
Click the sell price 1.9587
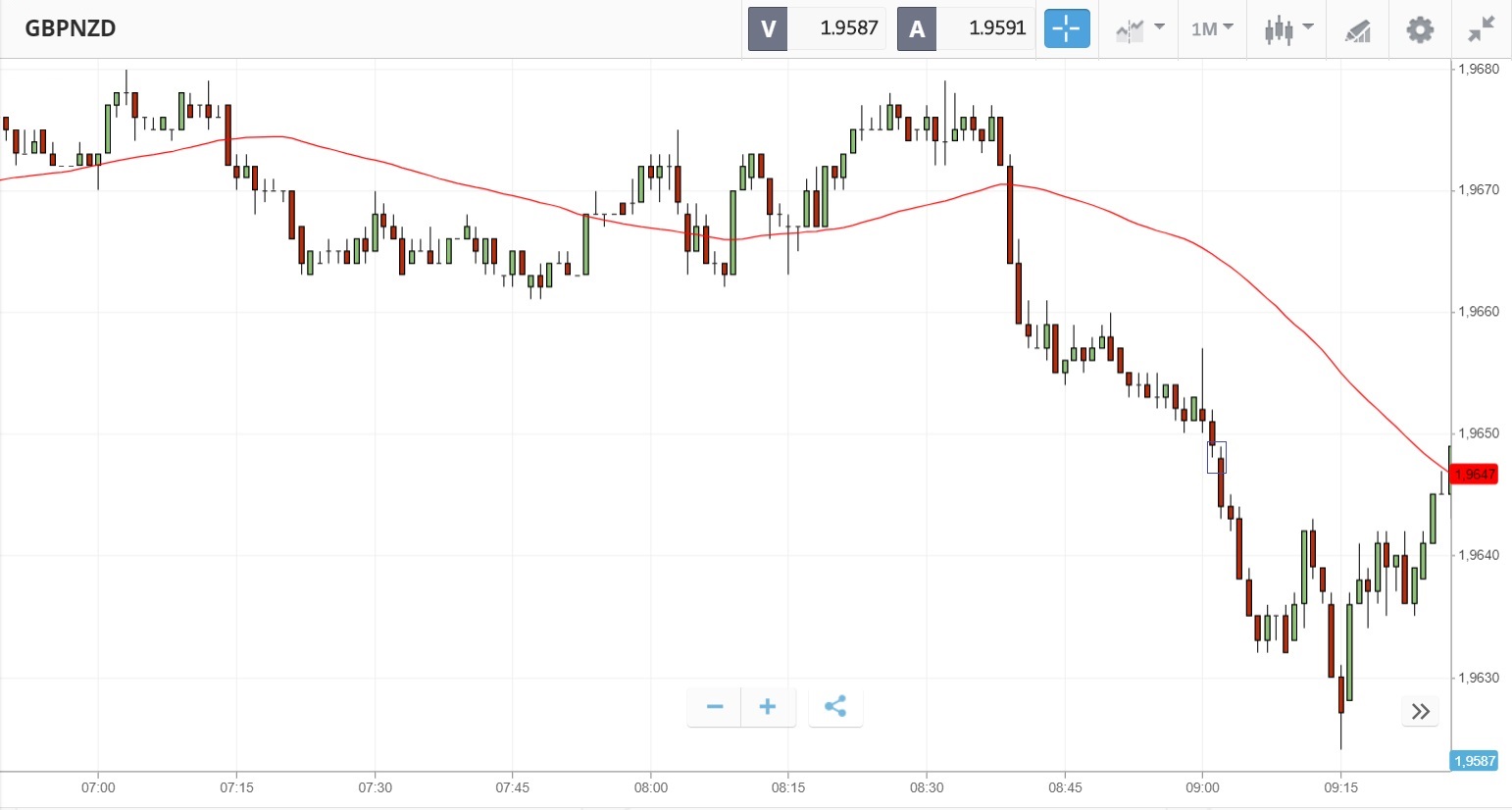(x=848, y=28)
